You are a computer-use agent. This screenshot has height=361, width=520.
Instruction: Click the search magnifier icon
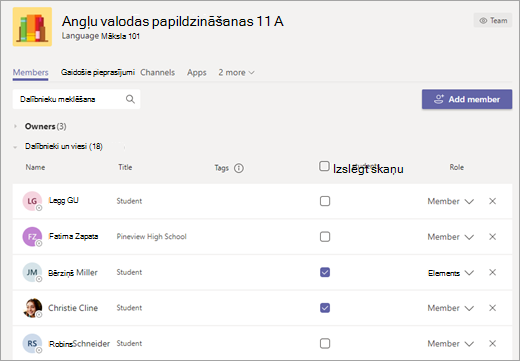click(130, 99)
